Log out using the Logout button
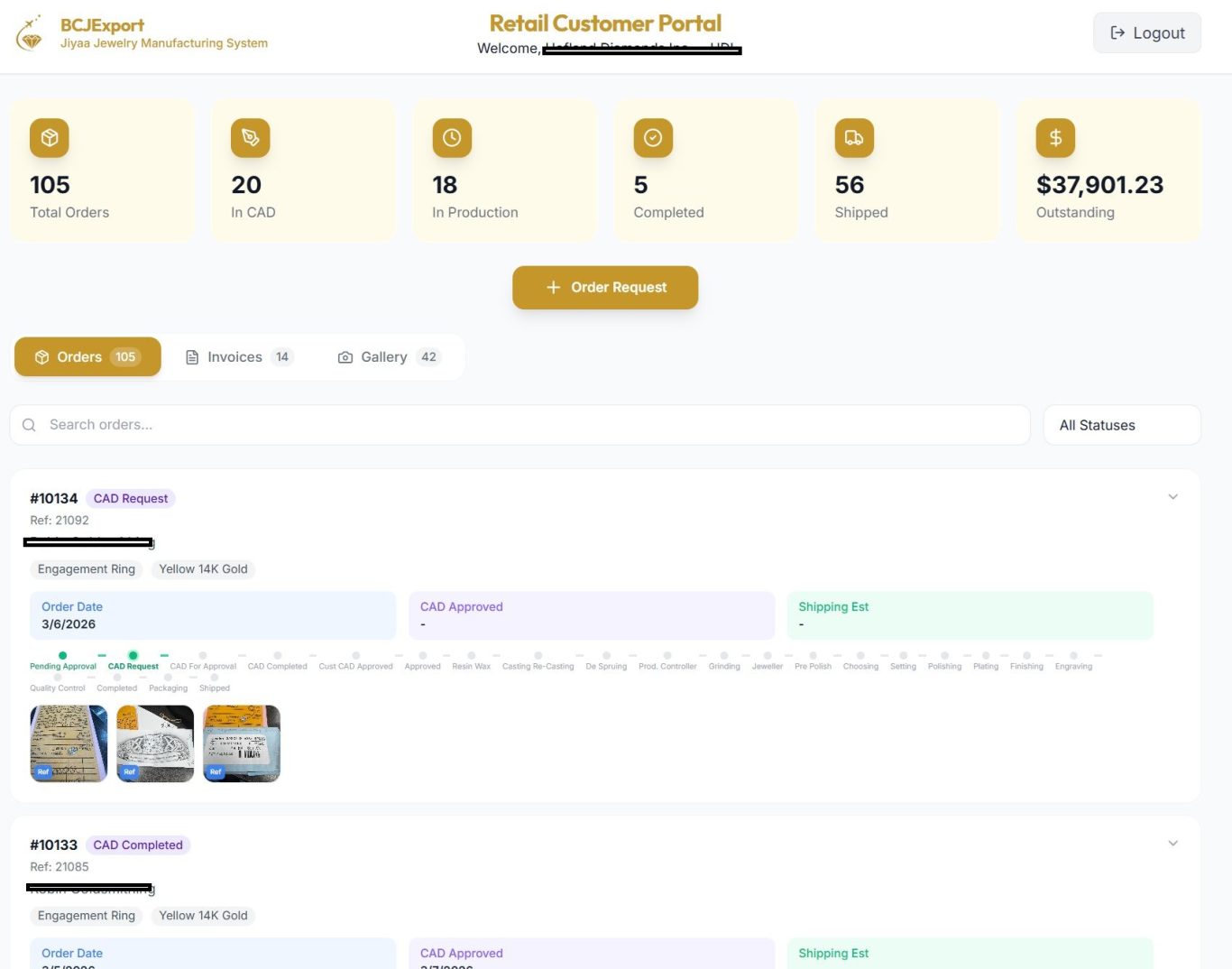1232x969 pixels. 1146,33
